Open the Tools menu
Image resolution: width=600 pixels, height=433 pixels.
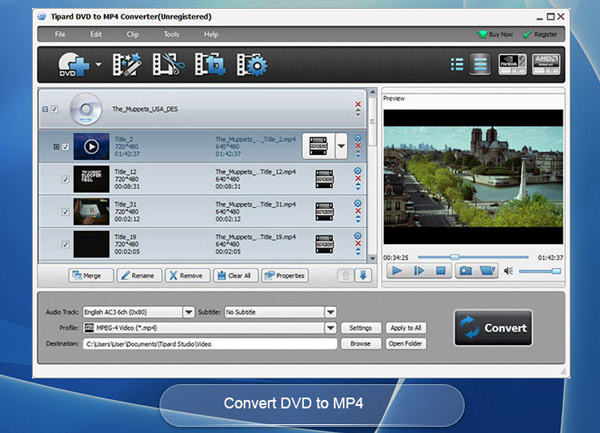pyautogui.click(x=171, y=34)
